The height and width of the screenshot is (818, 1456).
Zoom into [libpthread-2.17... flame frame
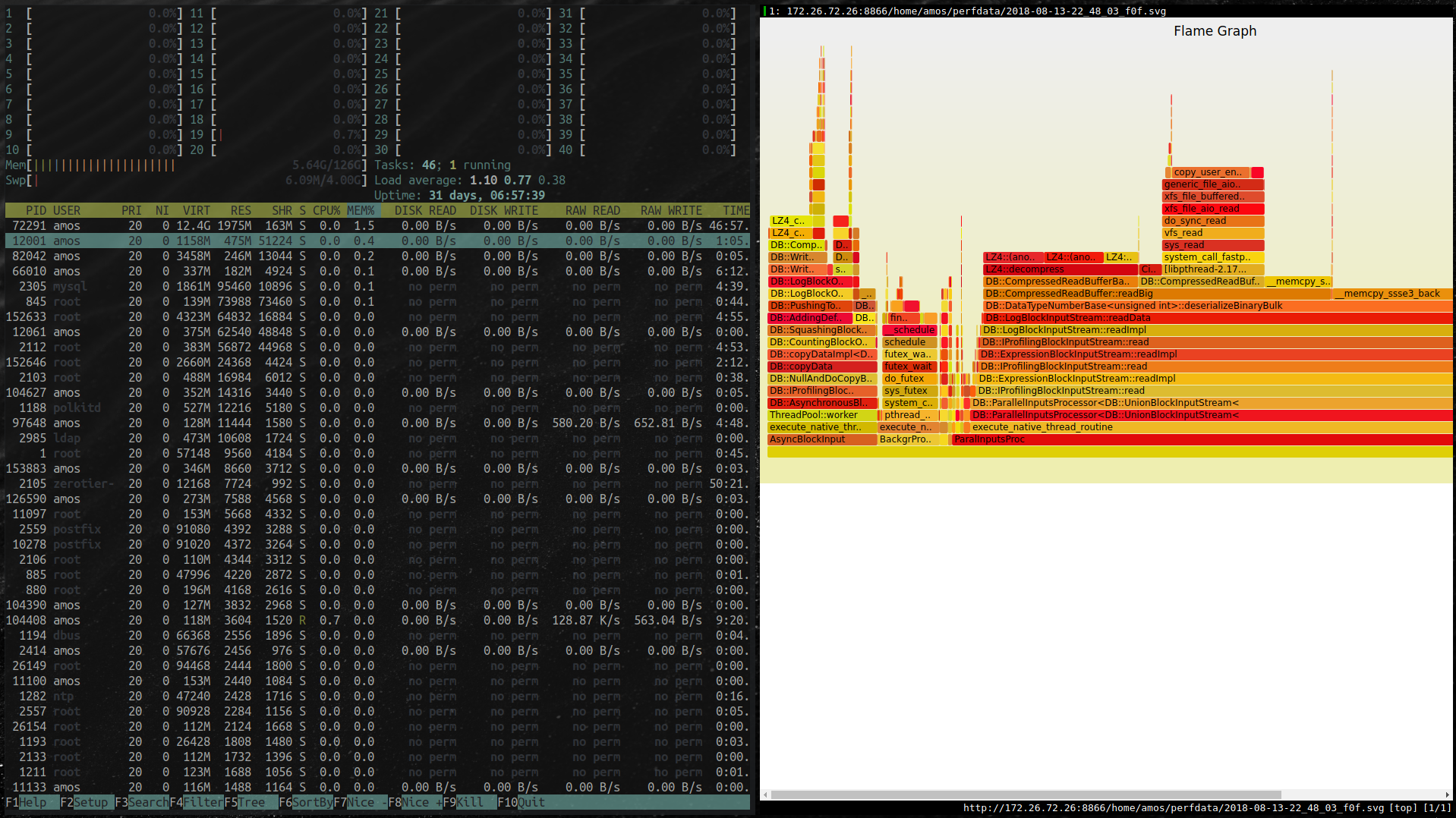click(1213, 269)
